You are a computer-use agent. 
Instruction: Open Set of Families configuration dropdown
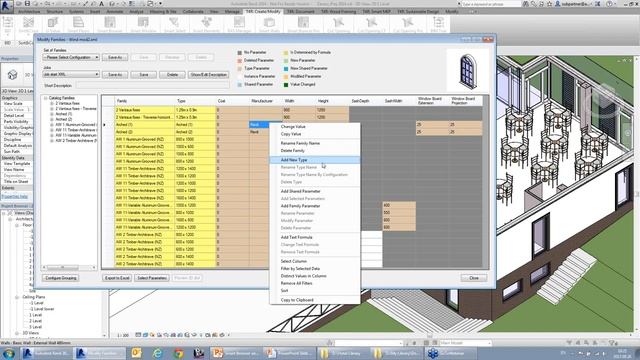[71, 58]
